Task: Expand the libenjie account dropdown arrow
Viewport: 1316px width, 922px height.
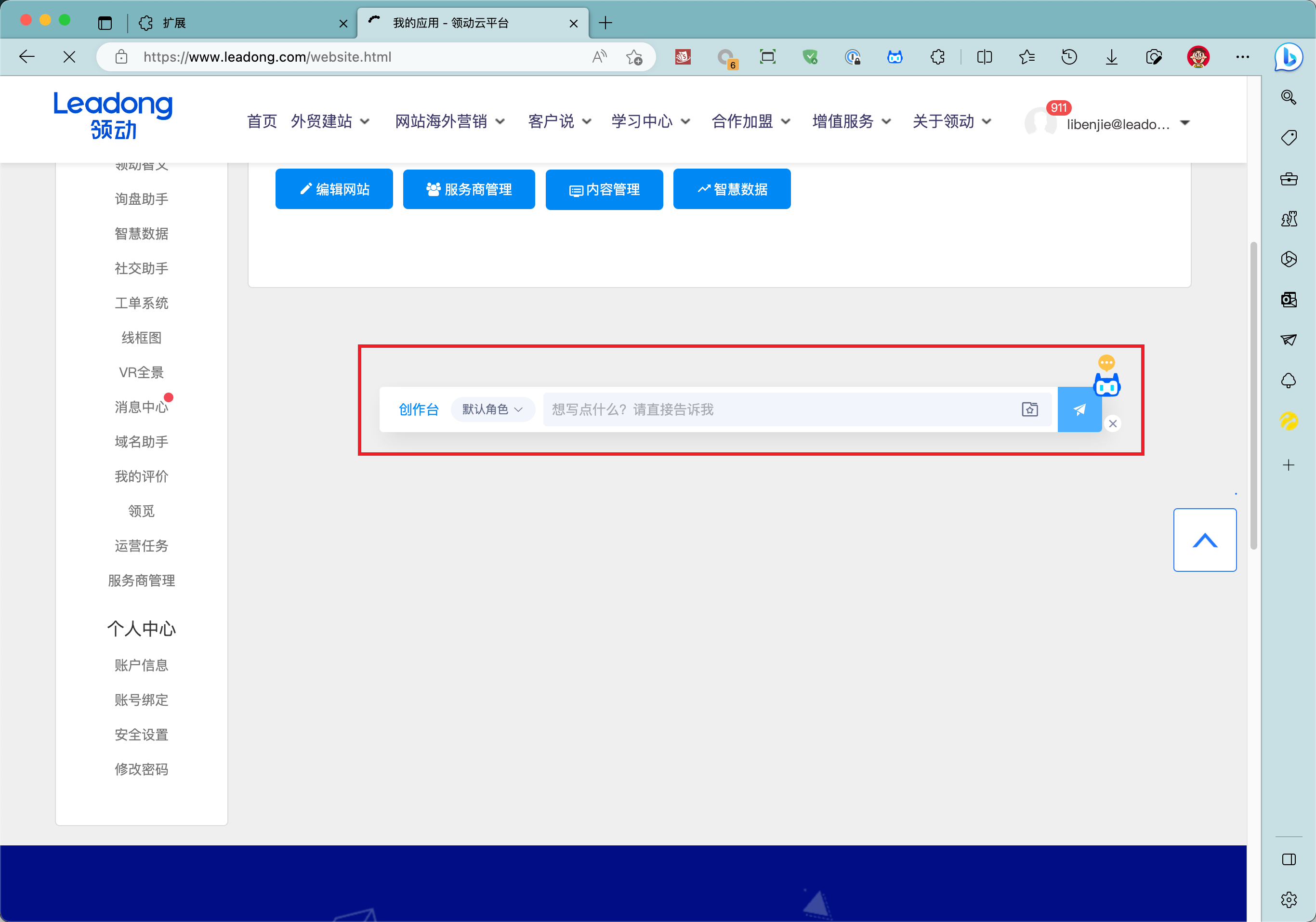Action: point(1185,123)
